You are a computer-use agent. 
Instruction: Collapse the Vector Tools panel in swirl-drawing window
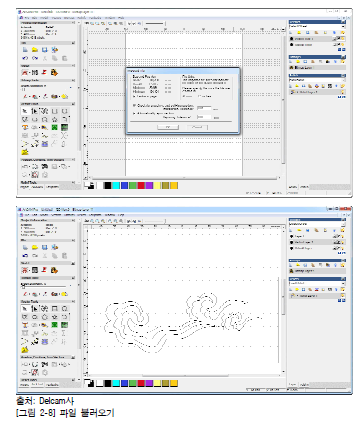coord(73,301)
